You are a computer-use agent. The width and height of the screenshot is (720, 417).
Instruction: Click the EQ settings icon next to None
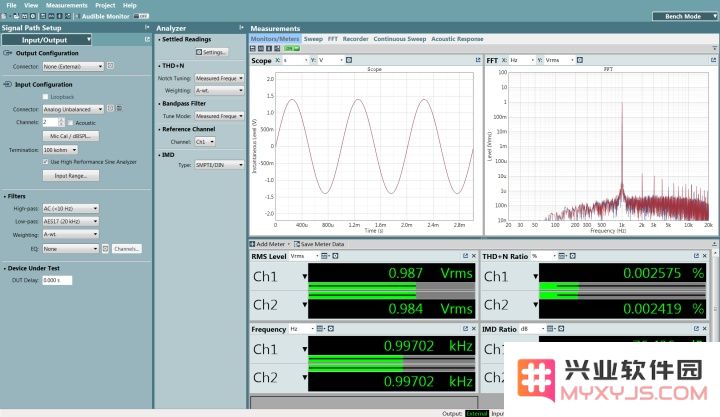click(105, 248)
